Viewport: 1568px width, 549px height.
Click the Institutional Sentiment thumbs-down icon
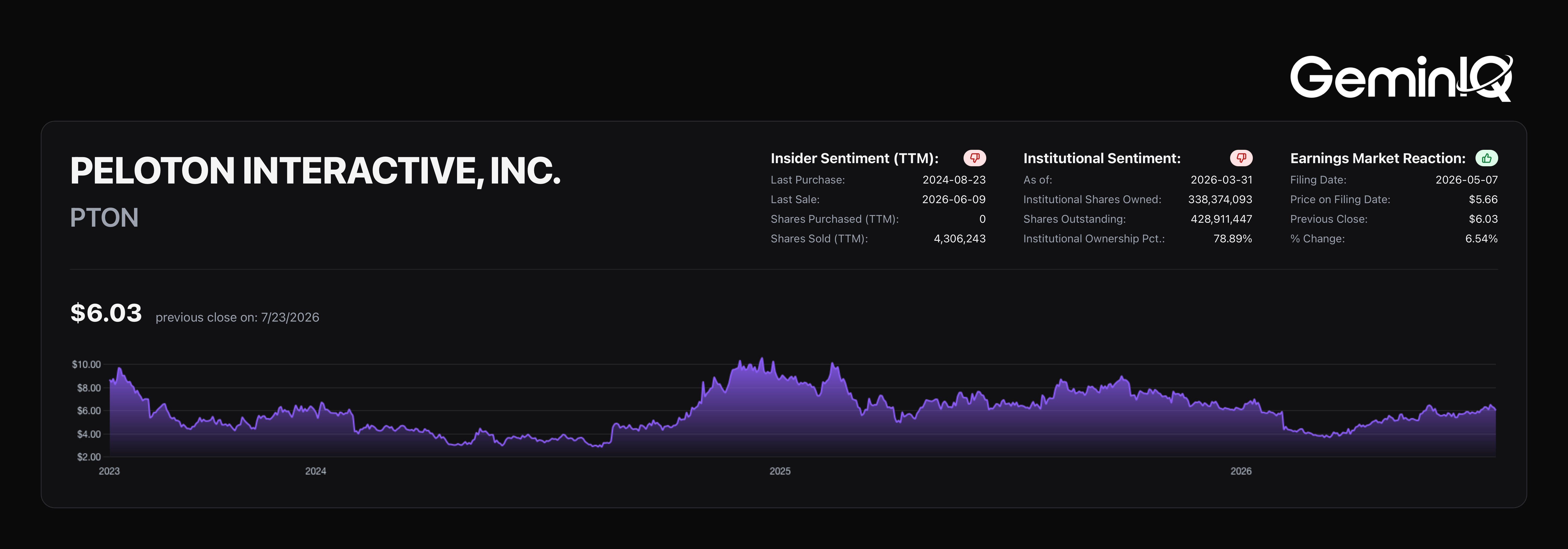point(1241,158)
